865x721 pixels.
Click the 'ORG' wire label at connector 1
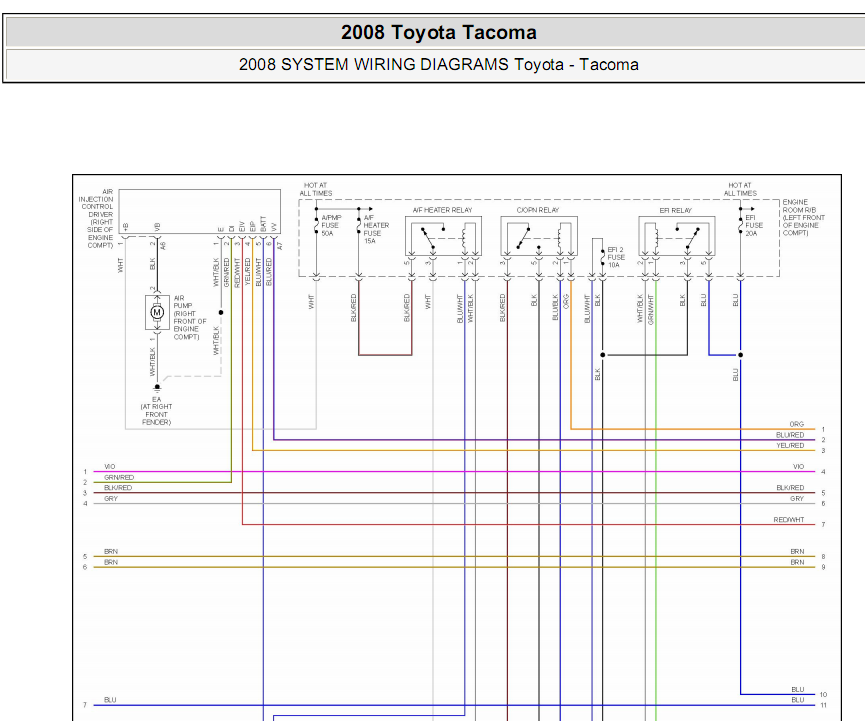[796, 424]
